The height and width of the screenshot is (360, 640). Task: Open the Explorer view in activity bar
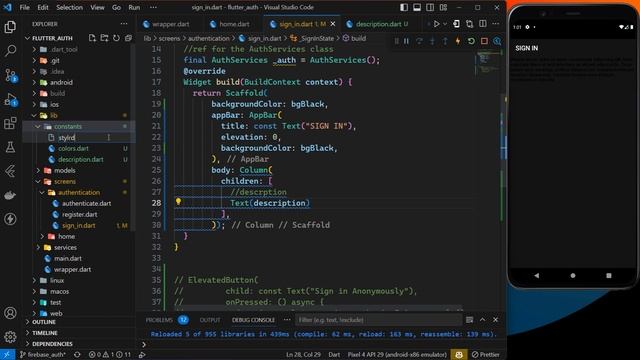pyautogui.click(x=10, y=27)
